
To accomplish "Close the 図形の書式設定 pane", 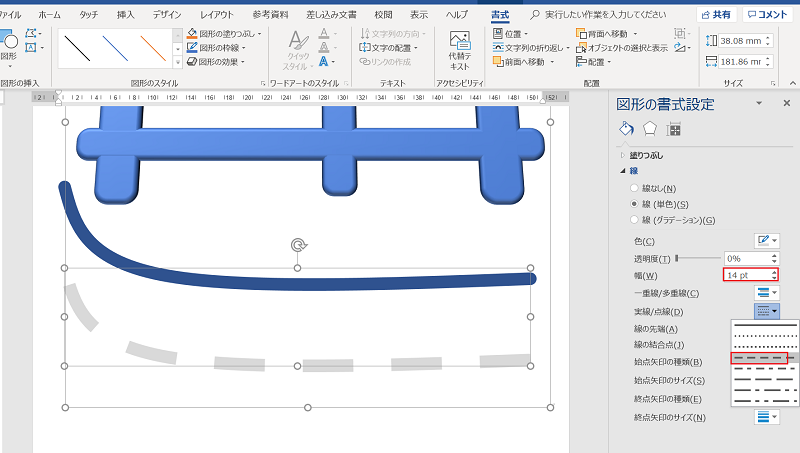I will coord(787,103).
